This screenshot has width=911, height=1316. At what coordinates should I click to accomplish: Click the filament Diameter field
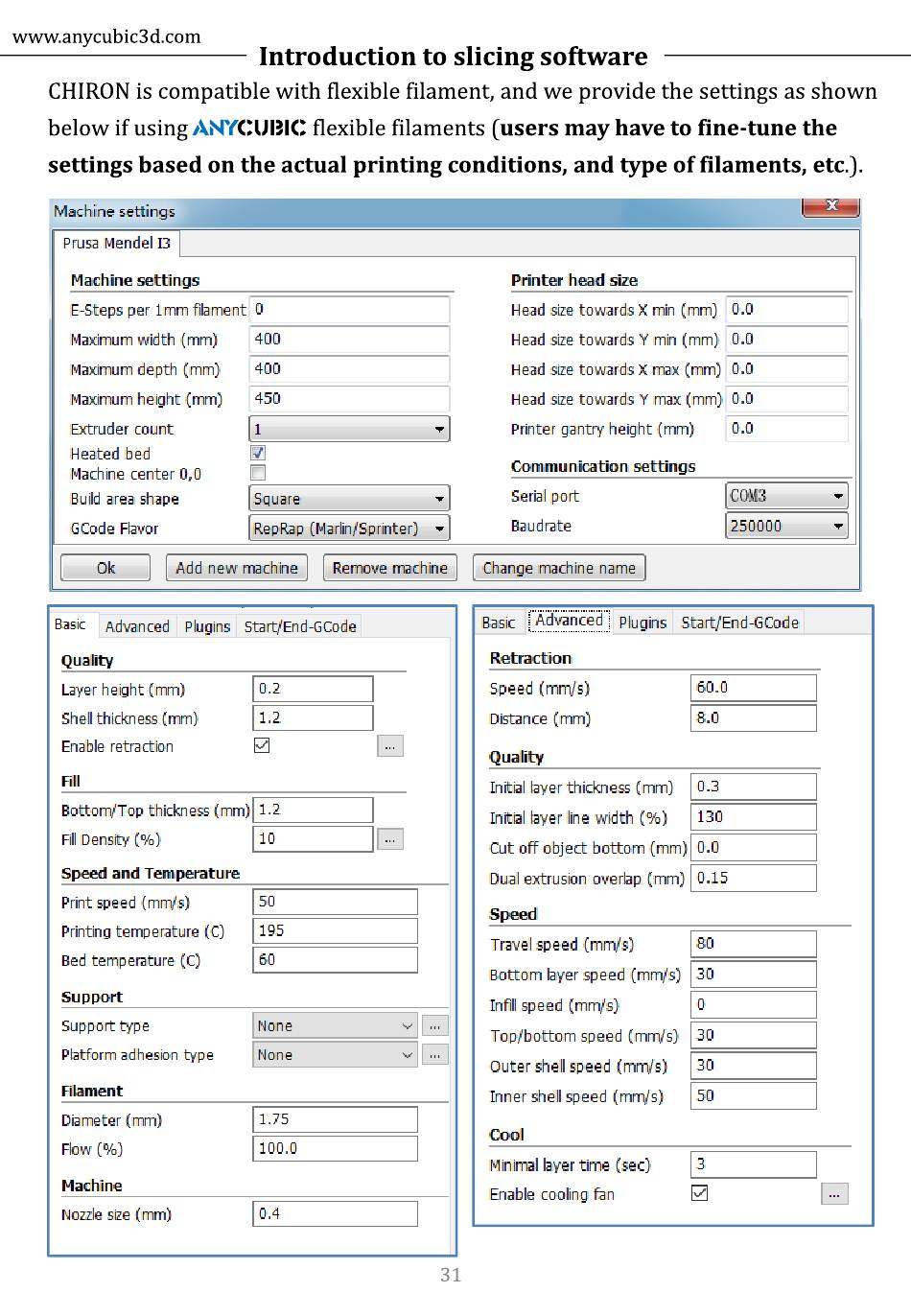tap(336, 1119)
